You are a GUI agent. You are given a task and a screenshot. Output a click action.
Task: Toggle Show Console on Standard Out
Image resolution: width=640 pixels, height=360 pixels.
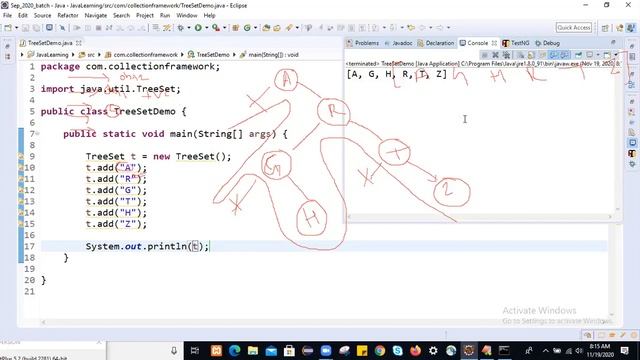[553, 55]
